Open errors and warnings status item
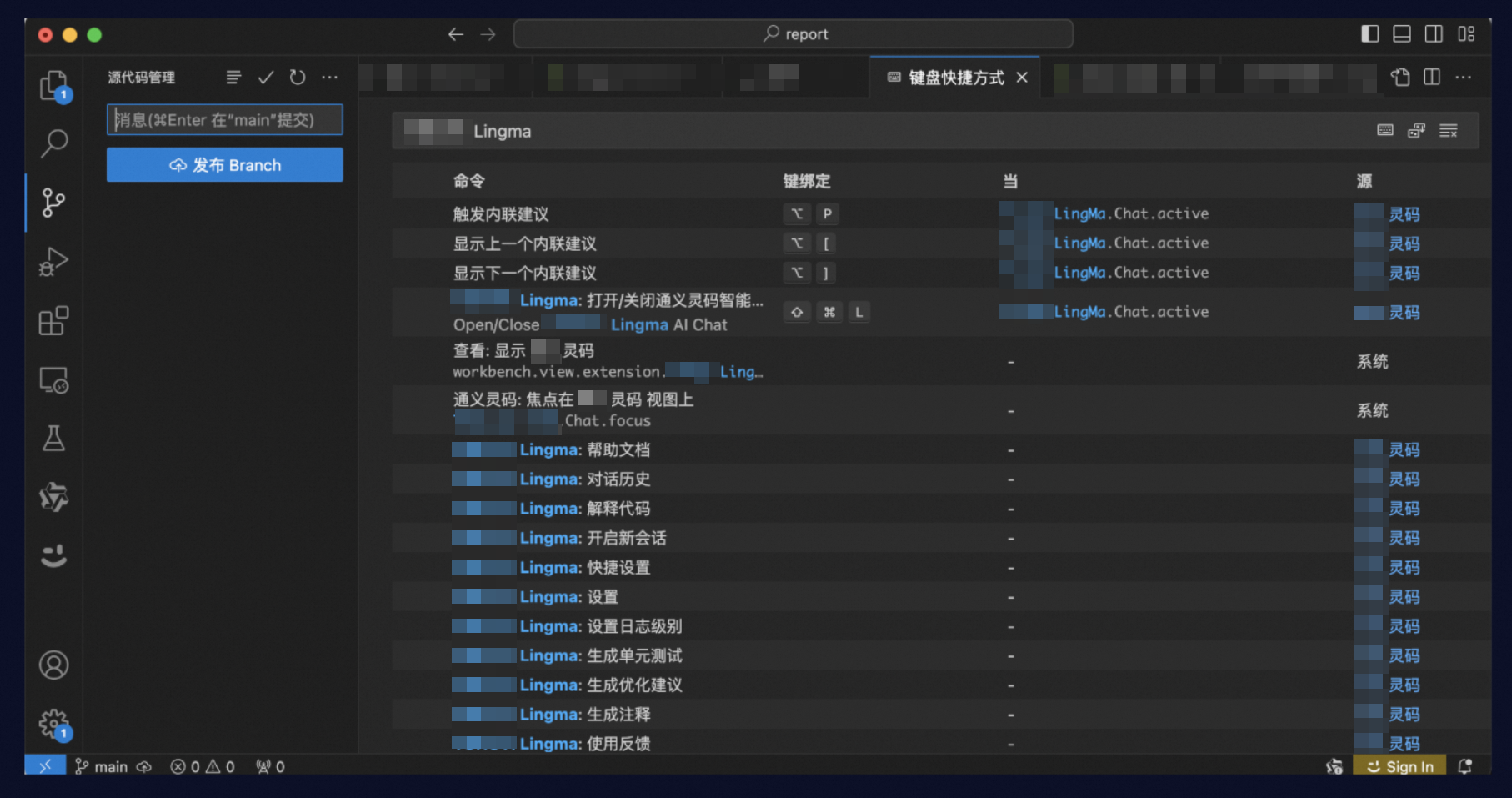This screenshot has width=1512, height=798. click(x=203, y=766)
